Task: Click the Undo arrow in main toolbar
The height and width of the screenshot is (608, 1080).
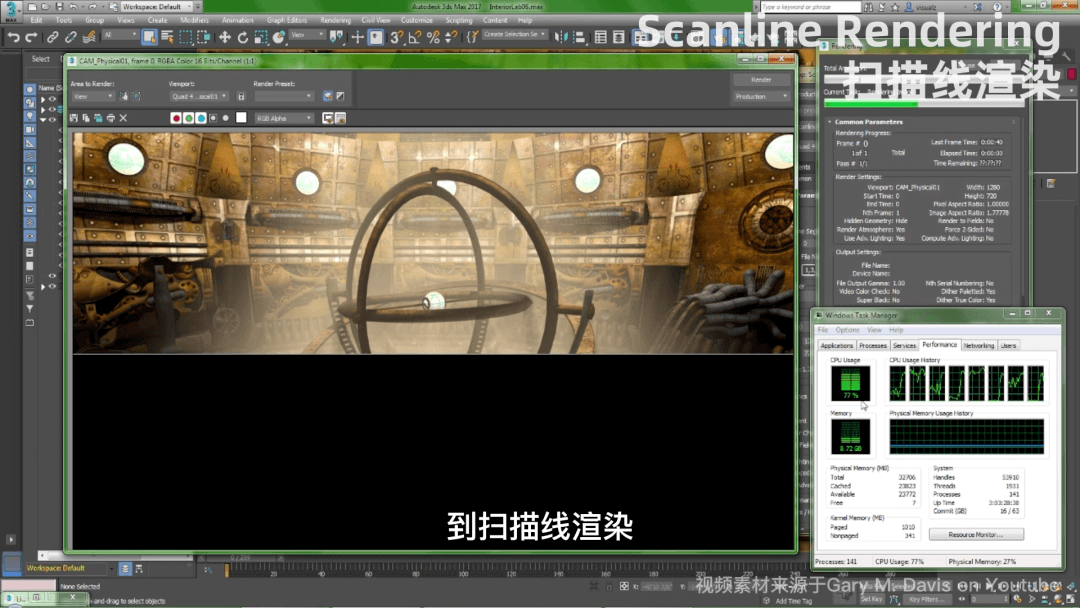Action: 13,37
